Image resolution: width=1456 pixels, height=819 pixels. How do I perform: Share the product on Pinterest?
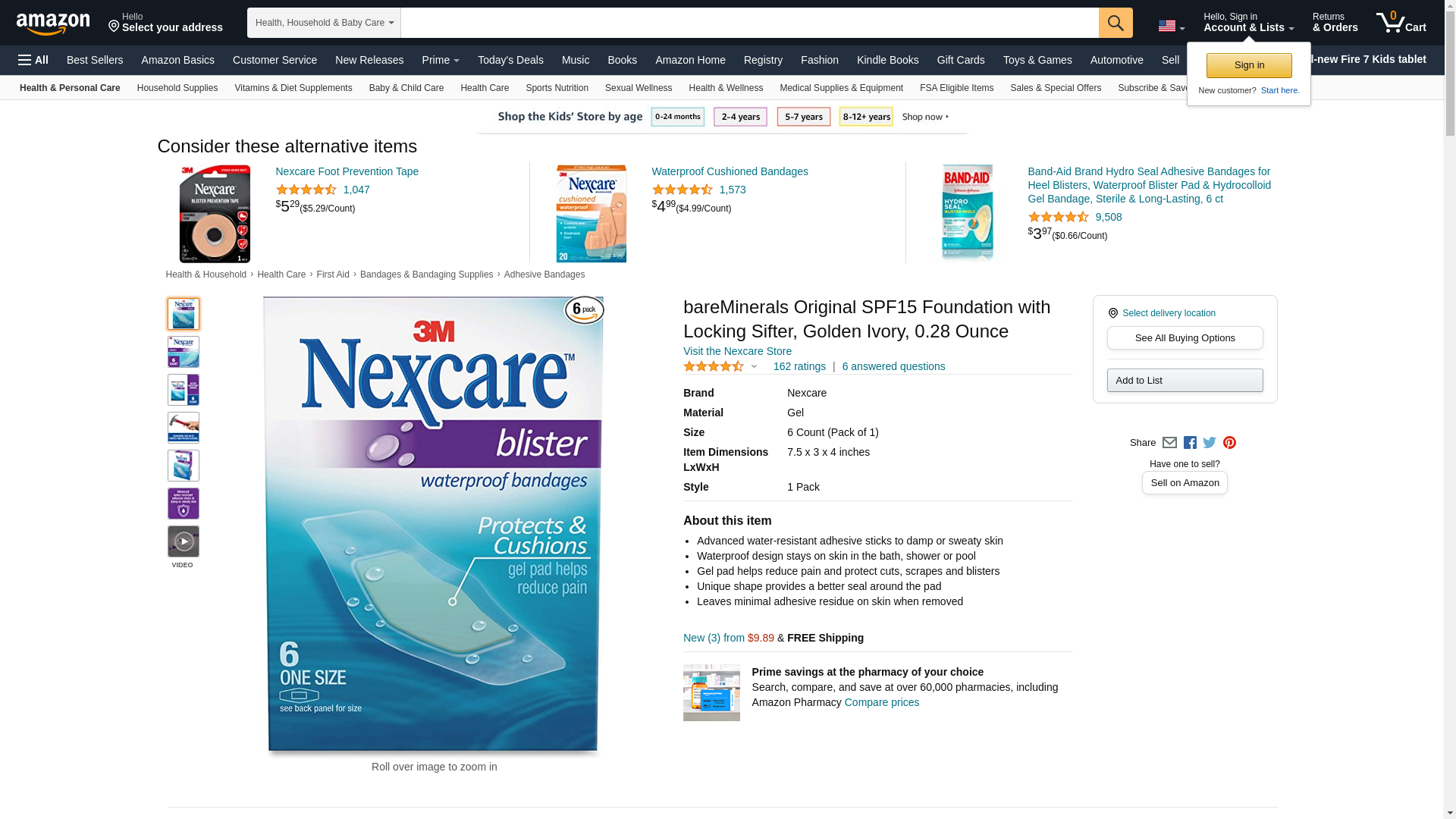1229,443
